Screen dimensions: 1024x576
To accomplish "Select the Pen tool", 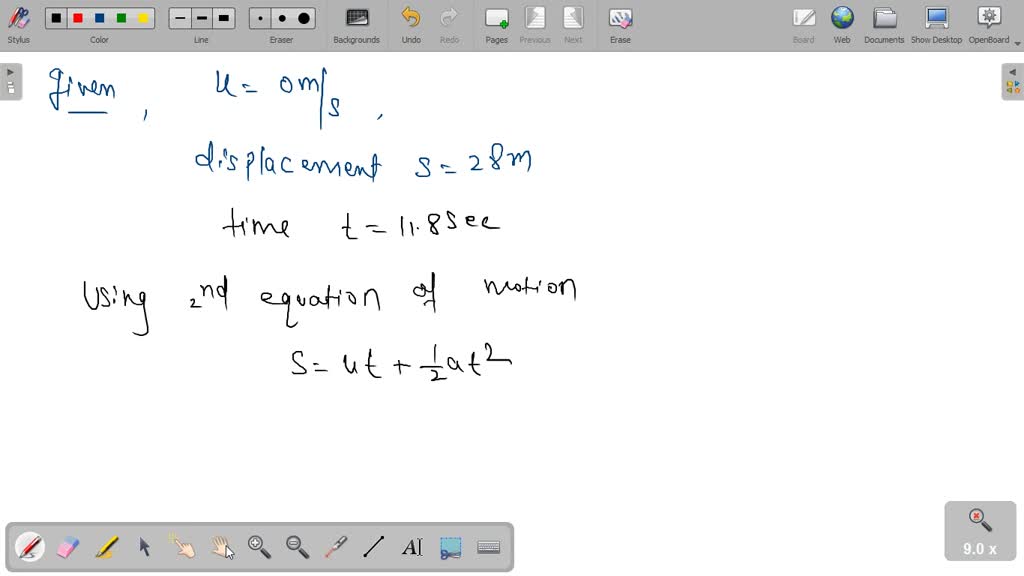I will (x=29, y=546).
